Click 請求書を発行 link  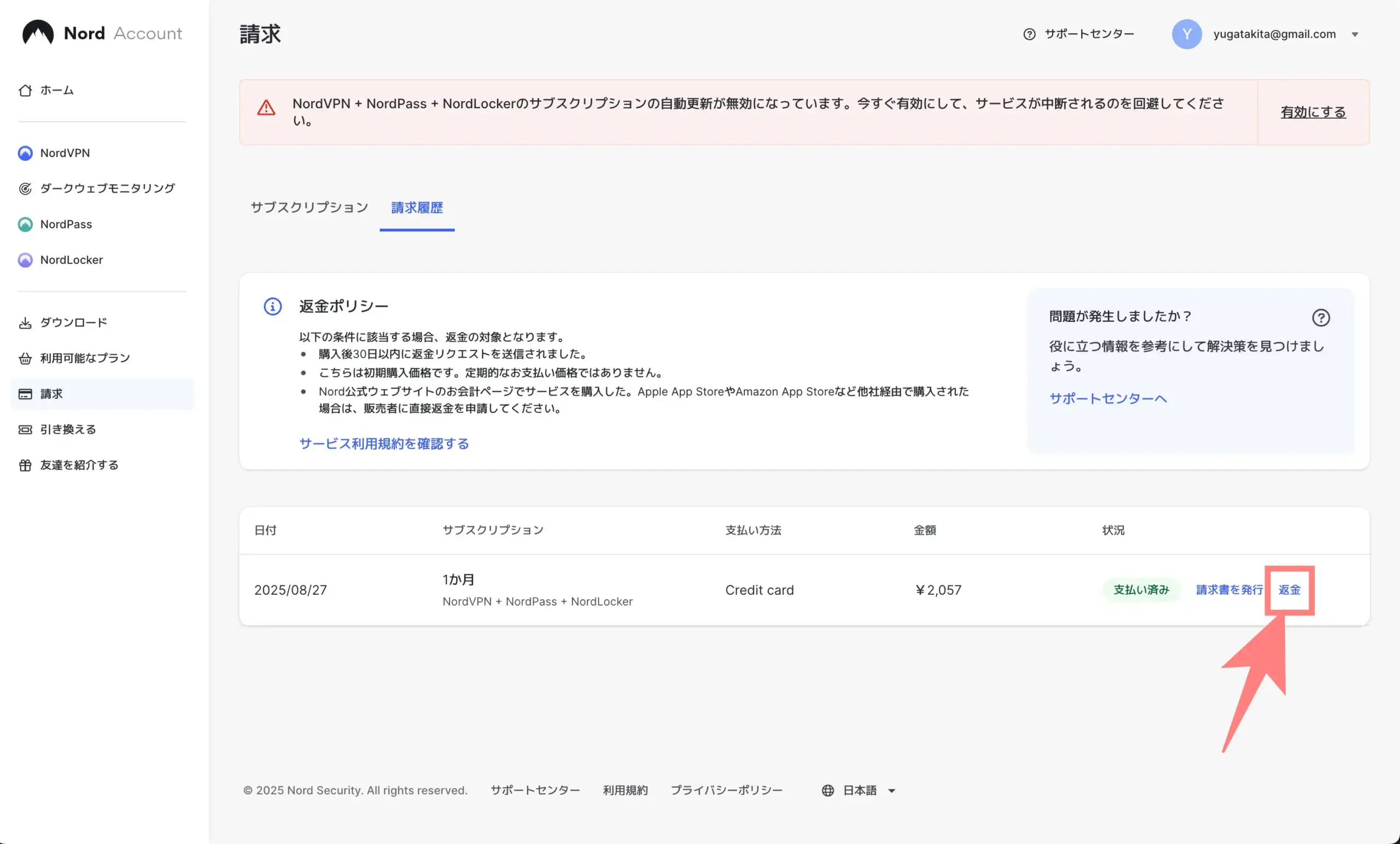pyautogui.click(x=1229, y=590)
